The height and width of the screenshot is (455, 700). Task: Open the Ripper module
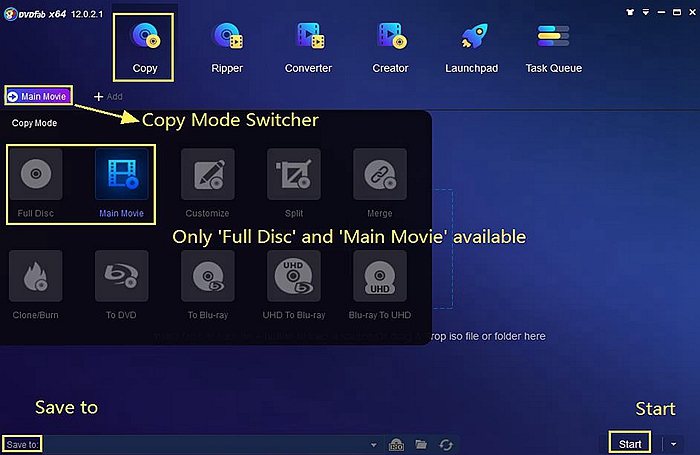pos(227,48)
